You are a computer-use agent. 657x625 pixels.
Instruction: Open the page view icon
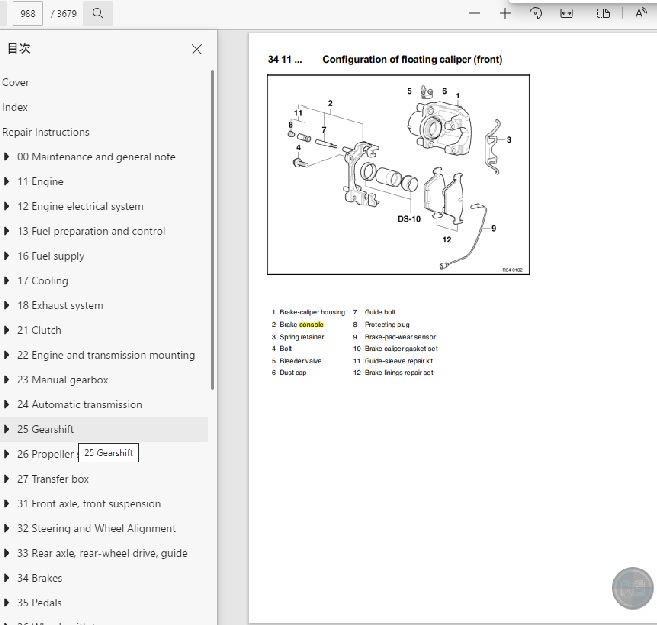(x=603, y=13)
